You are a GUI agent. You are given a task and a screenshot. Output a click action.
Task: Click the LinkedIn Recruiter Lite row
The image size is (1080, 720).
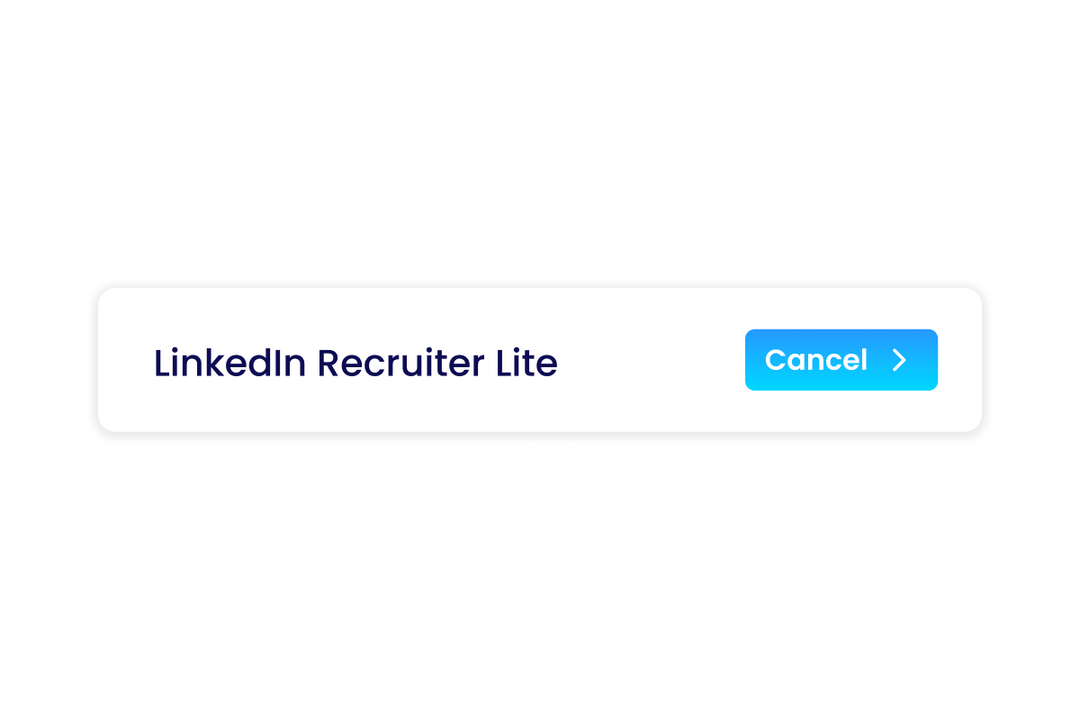tap(540, 360)
